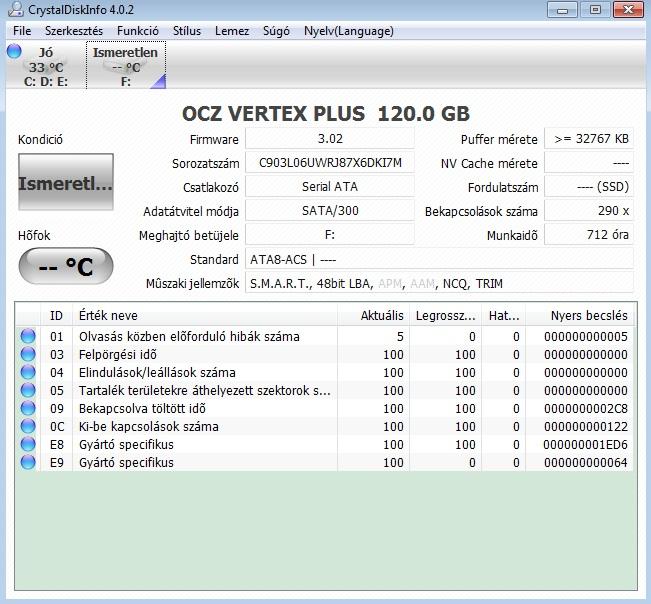The height and width of the screenshot is (604, 651).
Task: Click the grayed-out AAM feature text
Action: (422, 284)
